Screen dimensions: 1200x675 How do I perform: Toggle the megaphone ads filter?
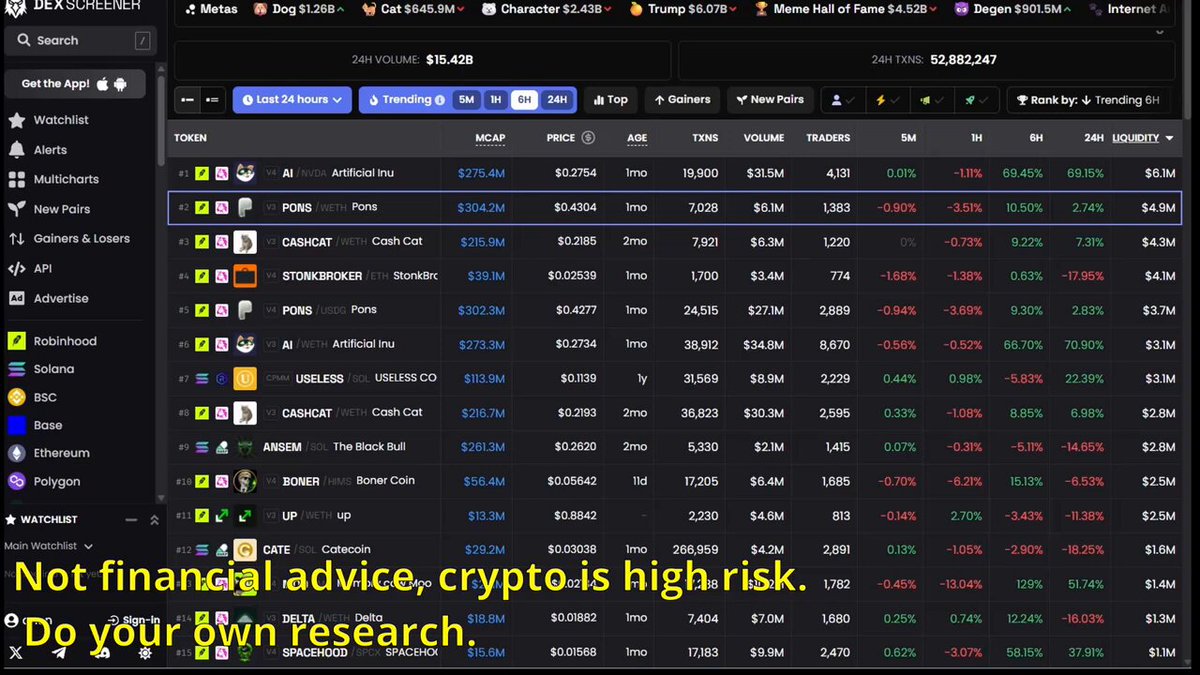tap(933, 100)
